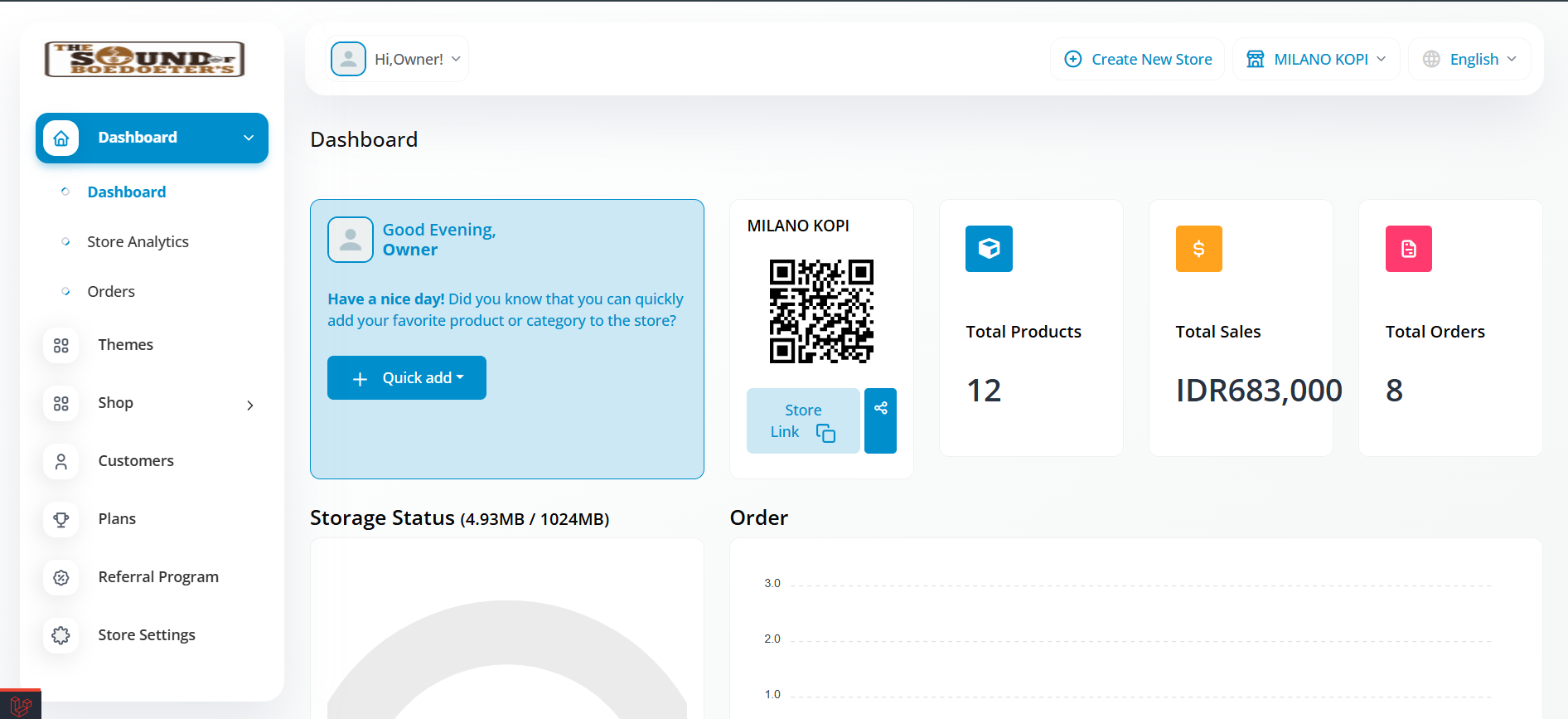1568x719 pixels.
Task: Click the owner avatar in top bar
Action: pos(348,59)
